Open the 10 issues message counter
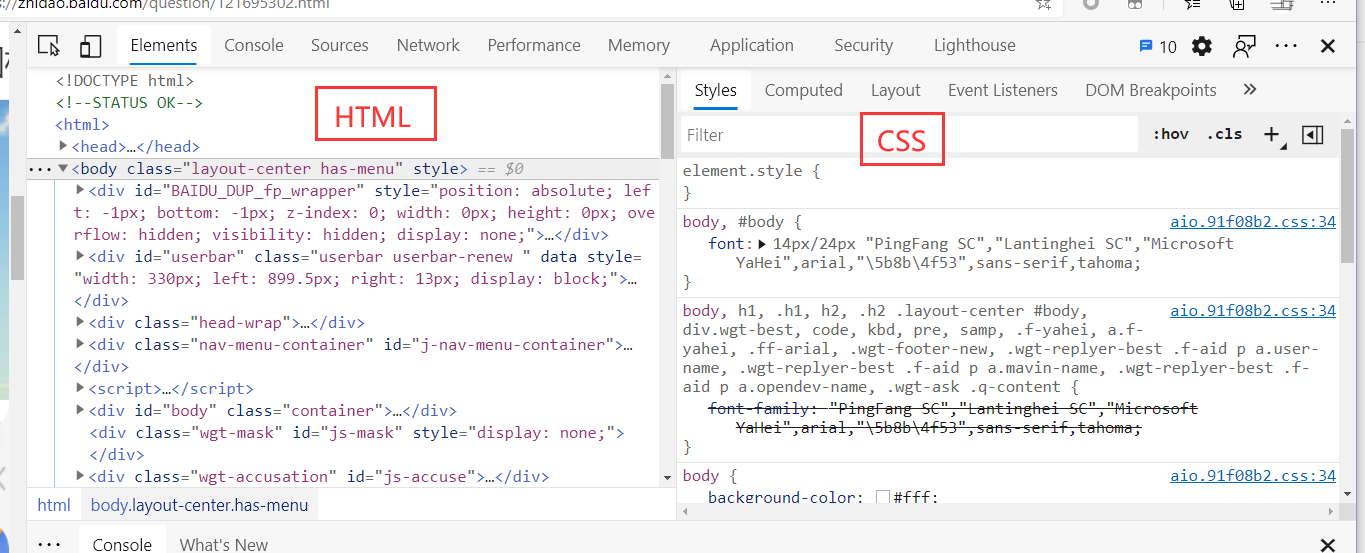 click(1158, 46)
